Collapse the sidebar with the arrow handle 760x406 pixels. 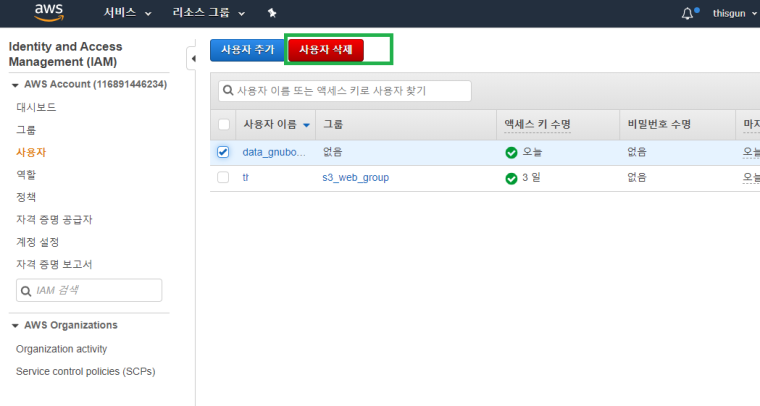pyautogui.click(x=192, y=59)
